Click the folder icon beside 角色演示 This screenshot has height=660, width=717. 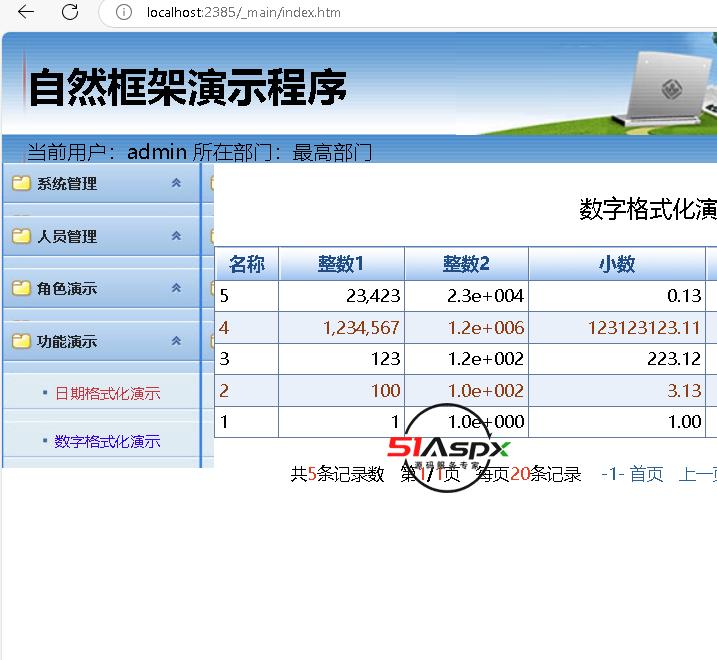[x=21, y=288]
